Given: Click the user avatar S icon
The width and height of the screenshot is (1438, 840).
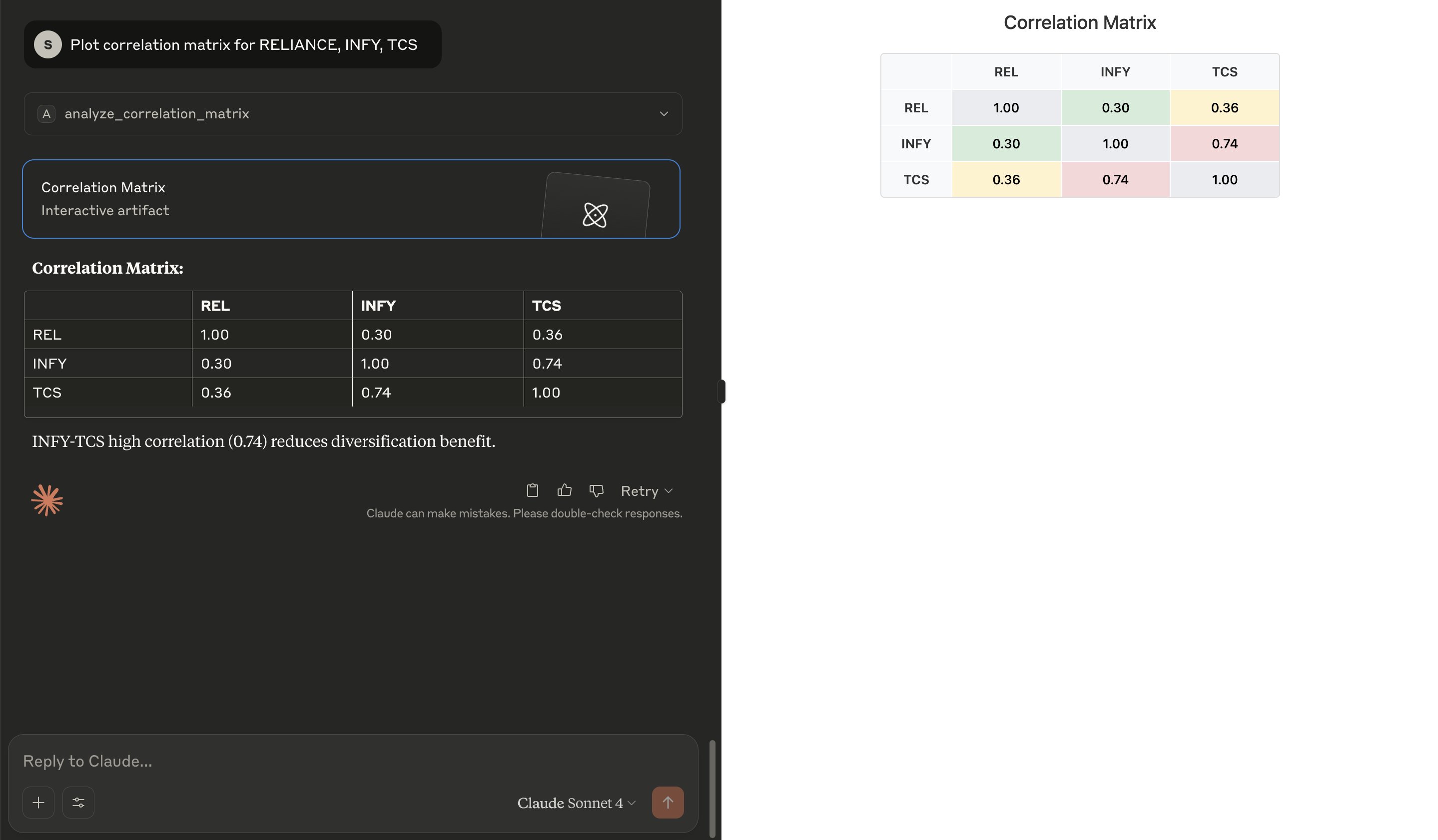Looking at the screenshot, I should pos(48,44).
